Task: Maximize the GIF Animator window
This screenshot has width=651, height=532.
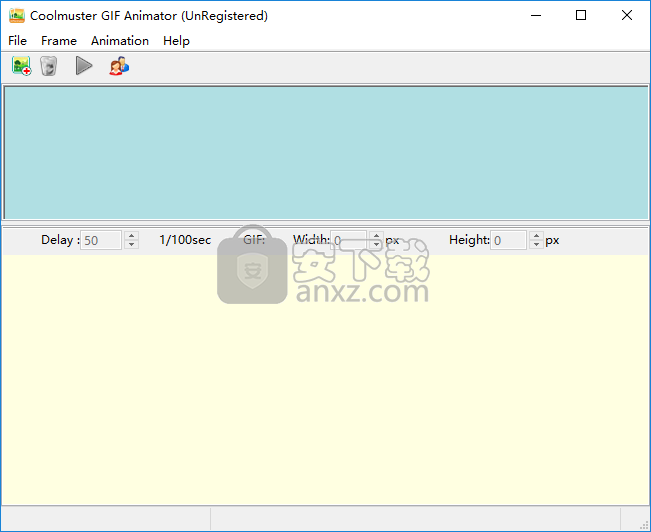Action: [581, 15]
